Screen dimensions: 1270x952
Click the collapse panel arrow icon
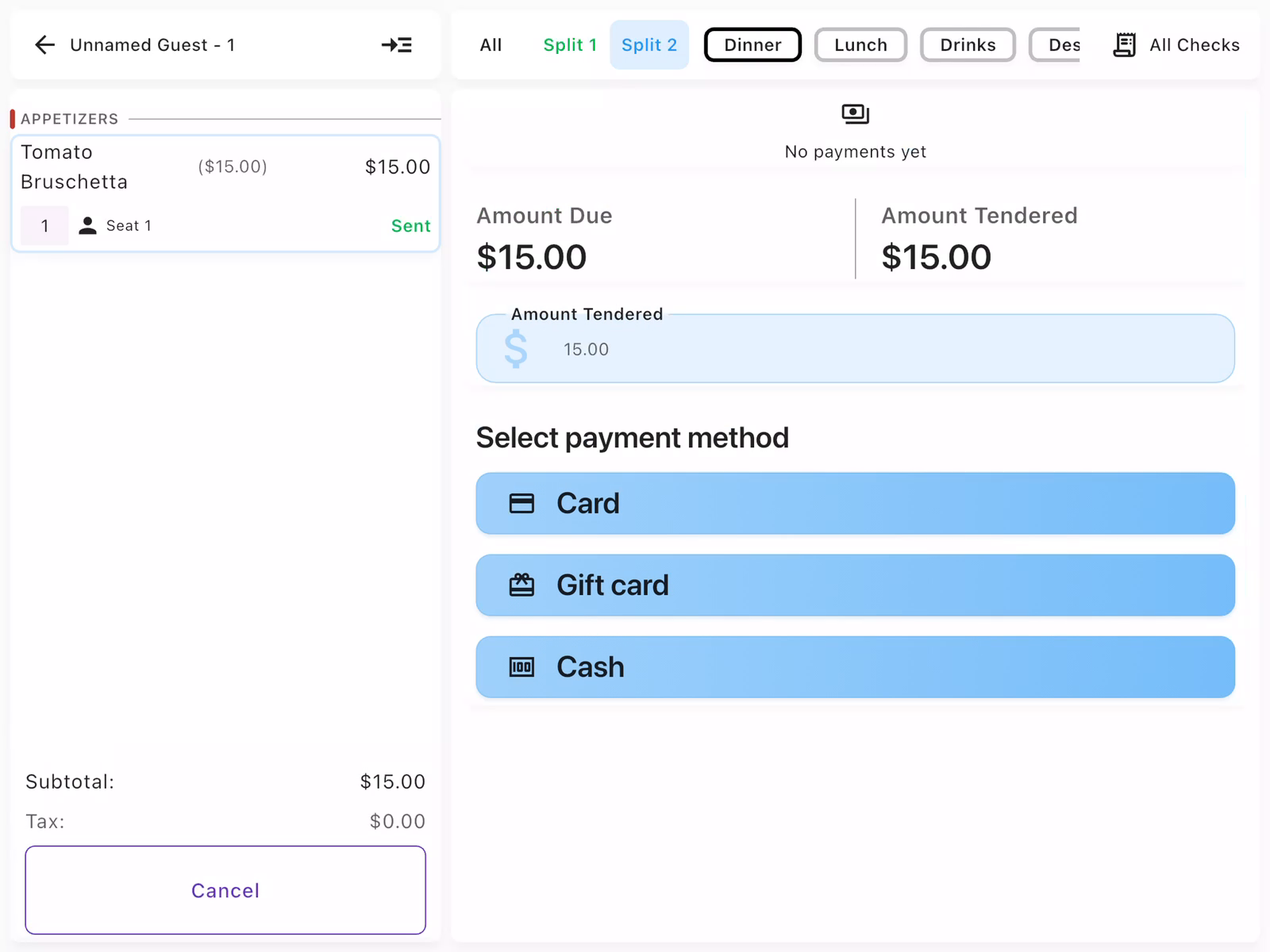click(x=396, y=45)
